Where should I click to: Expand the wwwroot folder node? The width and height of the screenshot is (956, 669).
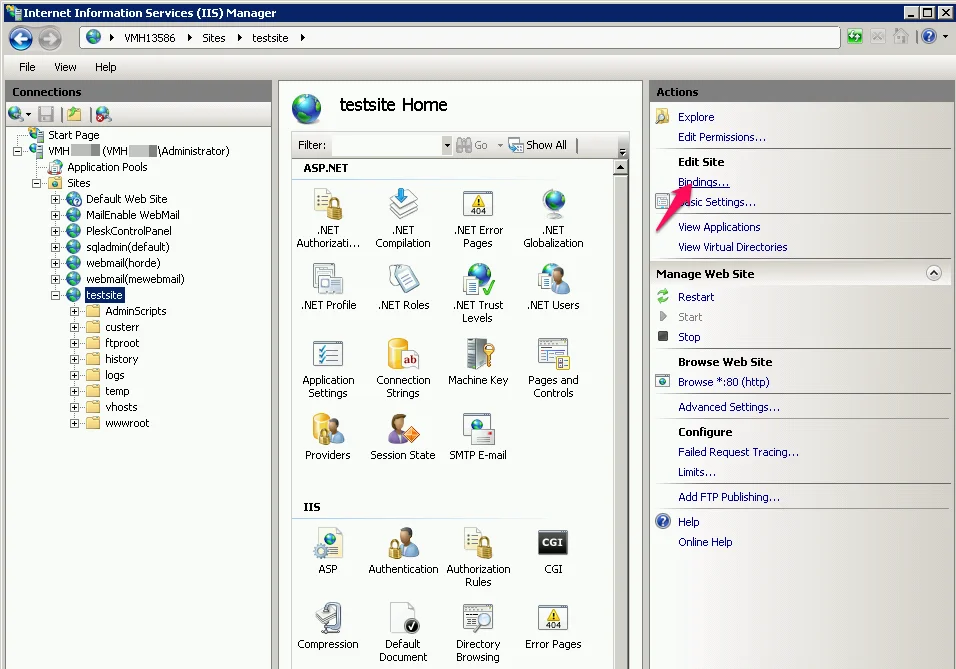tap(74, 423)
